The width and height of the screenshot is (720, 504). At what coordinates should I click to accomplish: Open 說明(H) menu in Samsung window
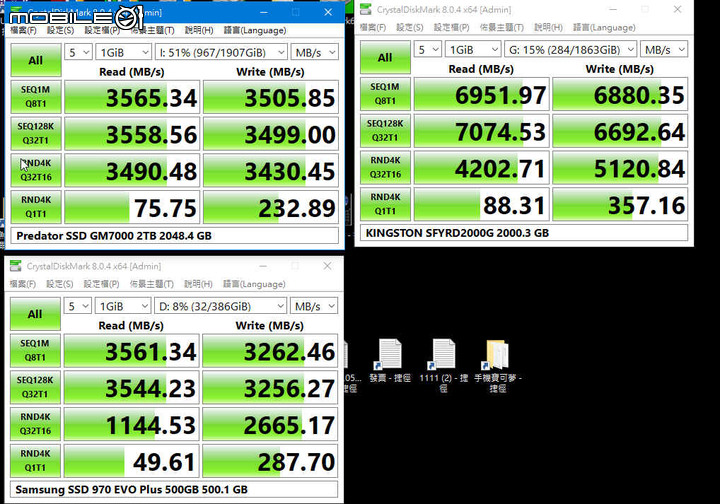[x=199, y=284]
